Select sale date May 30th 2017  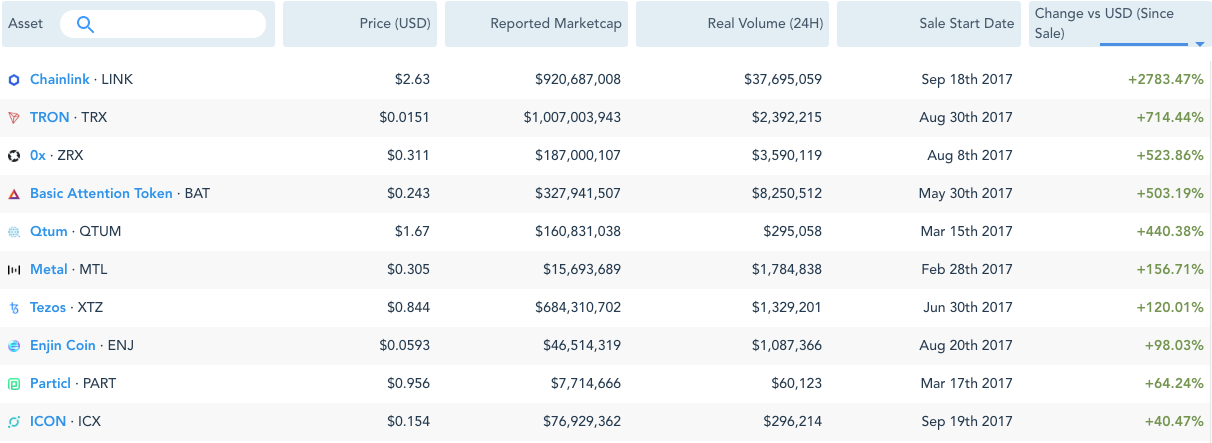966,194
